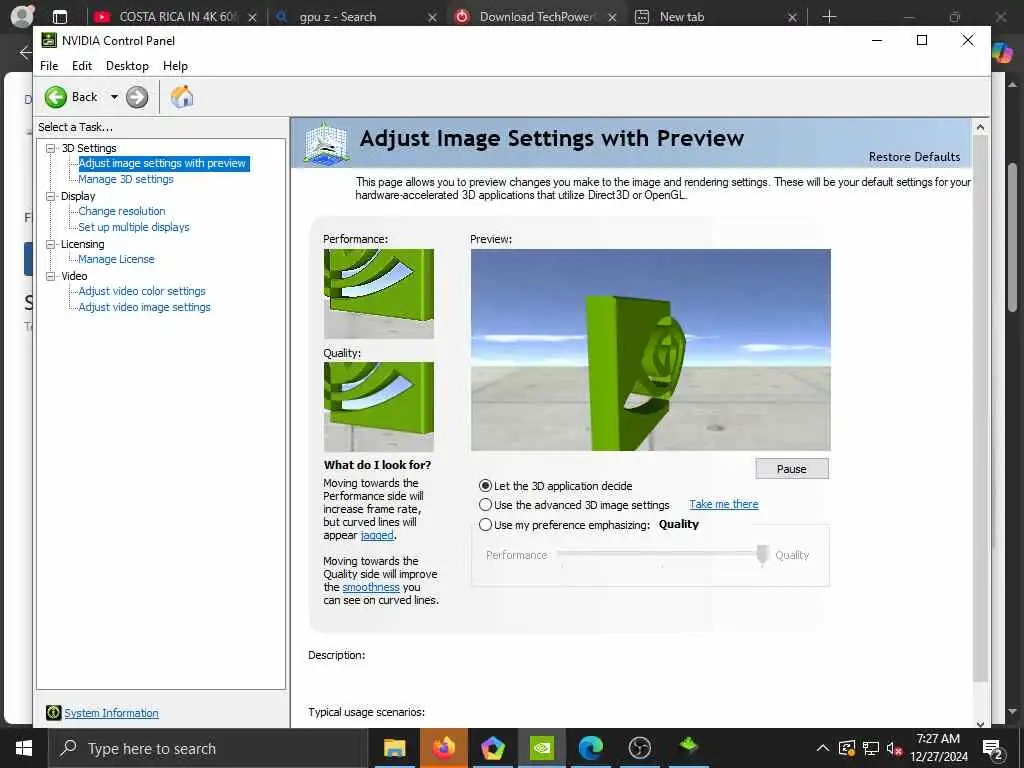Open Firefox from the taskbar

(443, 748)
